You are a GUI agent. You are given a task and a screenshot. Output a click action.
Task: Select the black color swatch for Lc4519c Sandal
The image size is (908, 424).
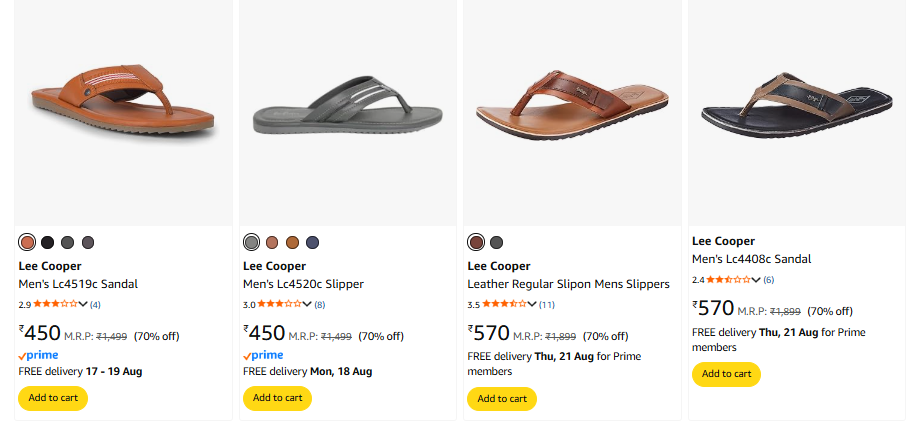pyautogui.click(x=47, y=242)
